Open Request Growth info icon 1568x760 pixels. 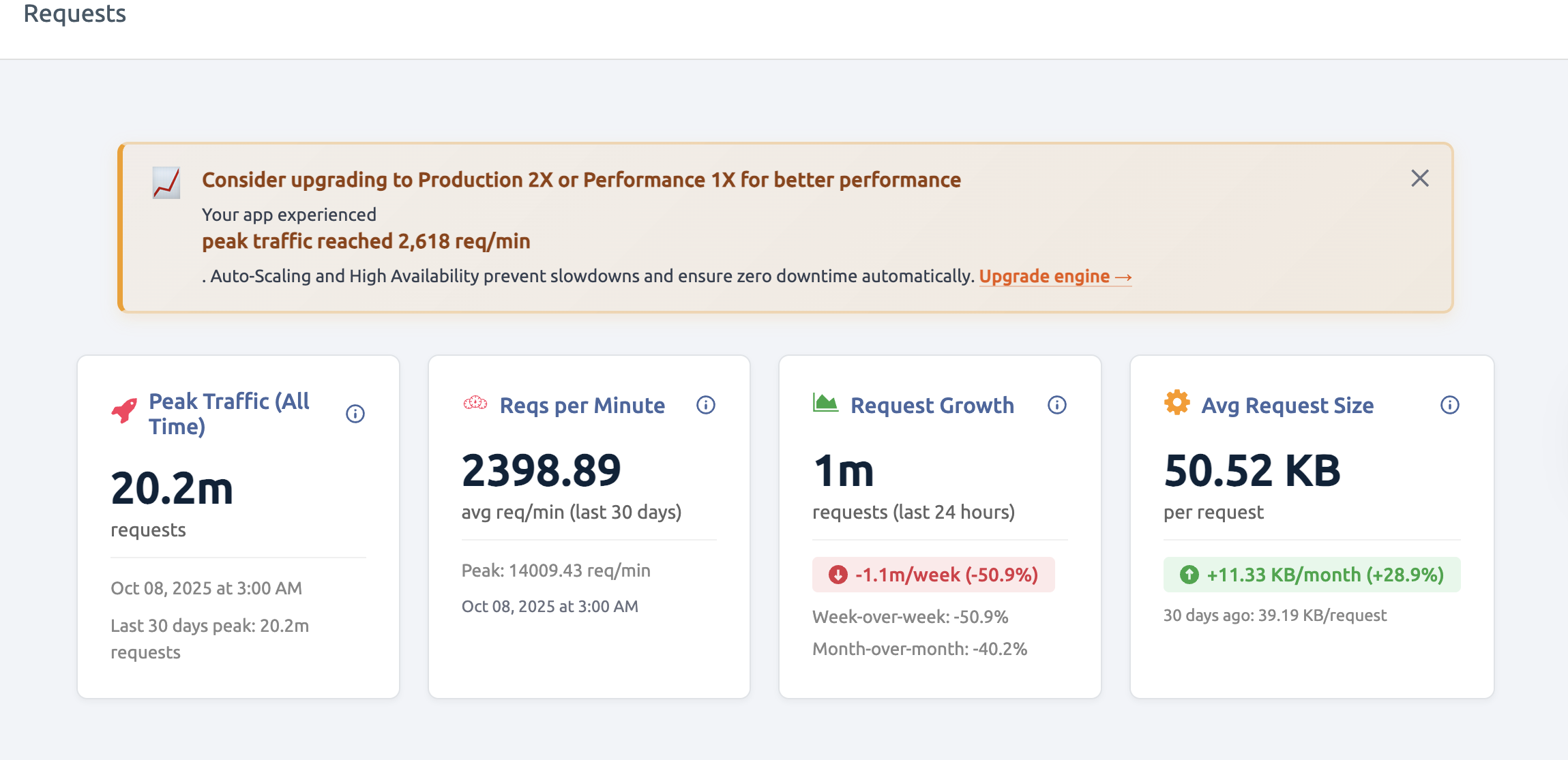(1056, 405)
